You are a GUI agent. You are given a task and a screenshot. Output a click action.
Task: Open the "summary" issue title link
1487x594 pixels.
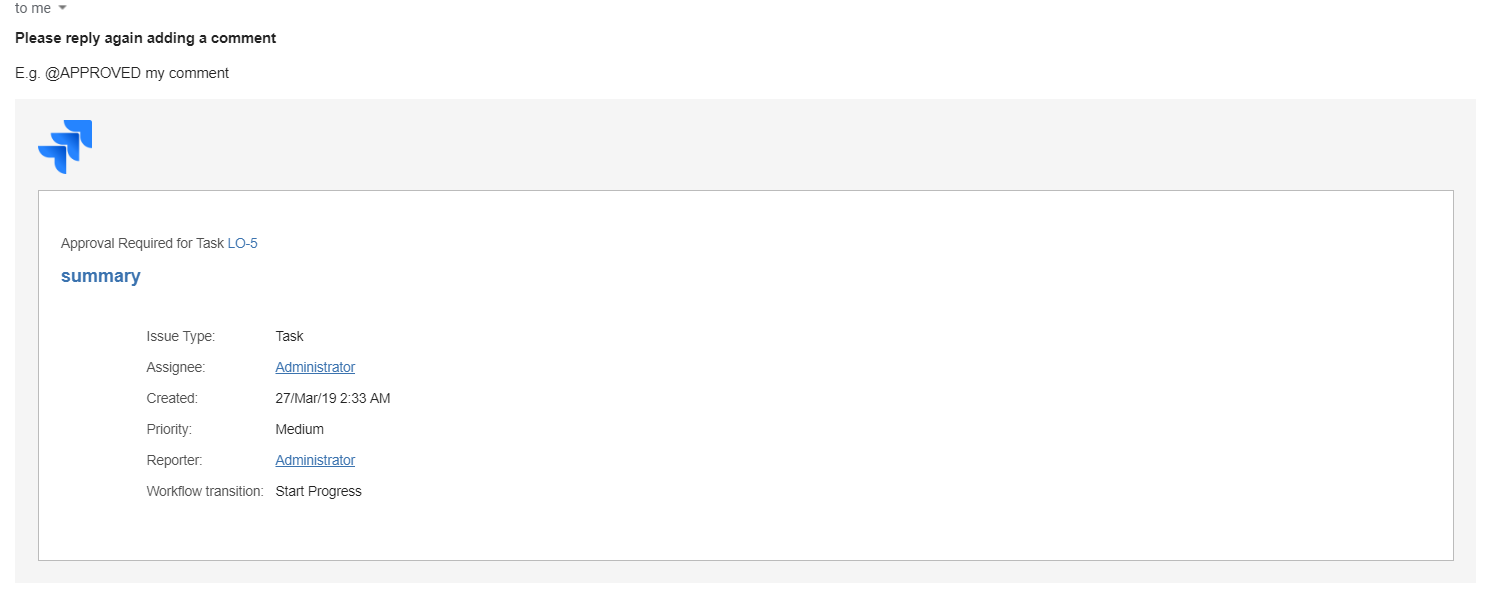tap(100, 276)
